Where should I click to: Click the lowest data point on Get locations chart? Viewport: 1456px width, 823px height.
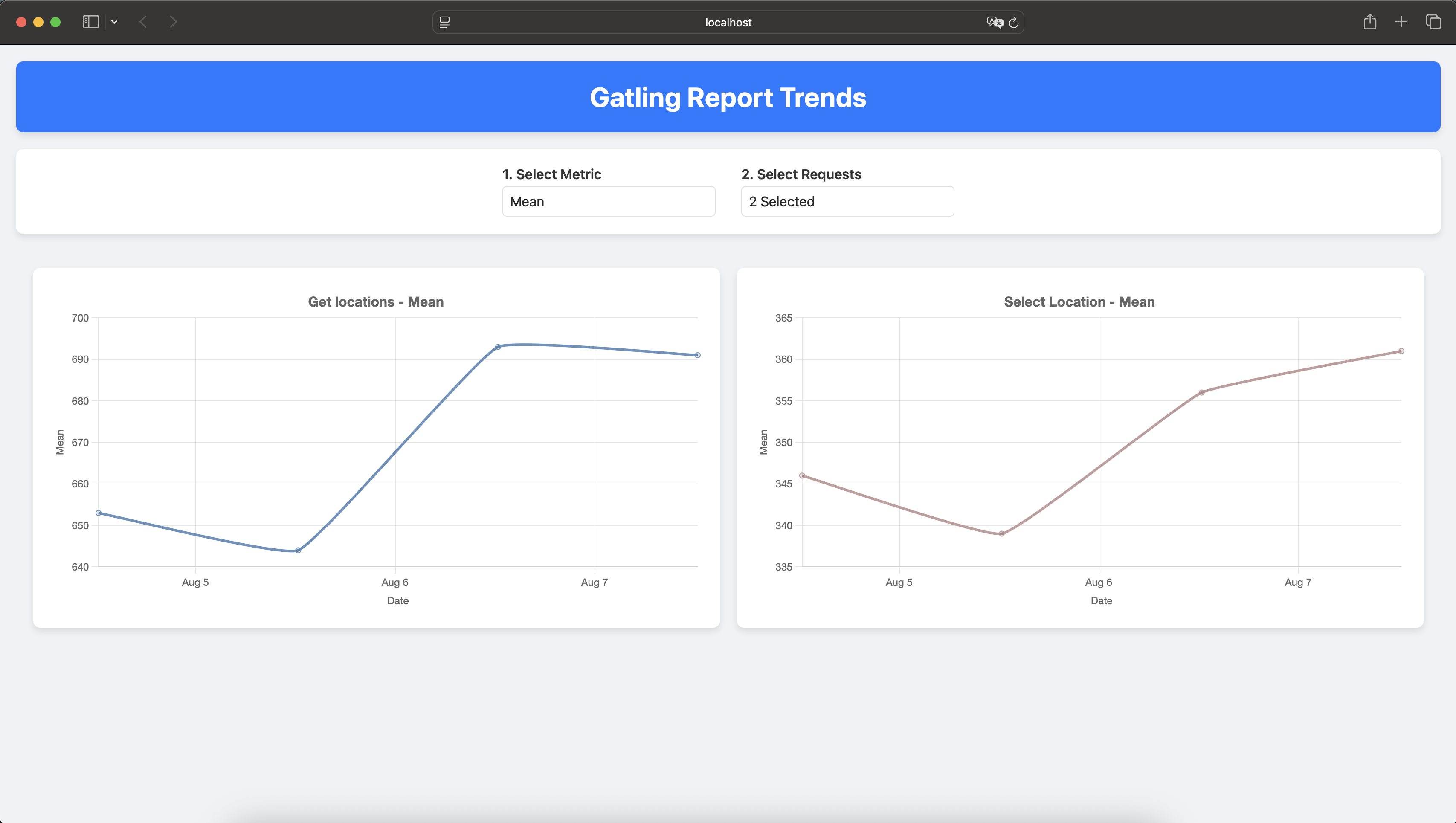(298, 550)
